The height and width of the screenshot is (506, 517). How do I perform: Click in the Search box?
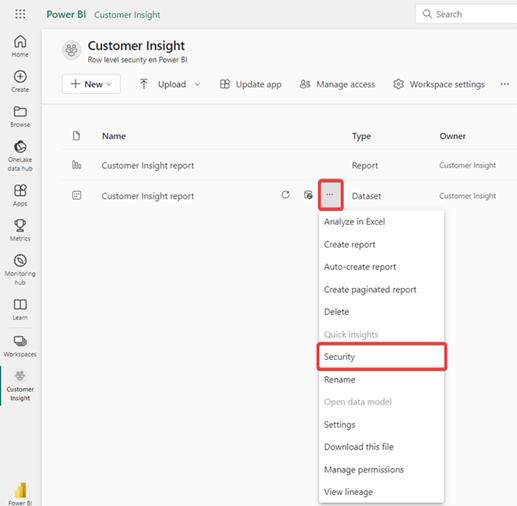click(467, 14)
